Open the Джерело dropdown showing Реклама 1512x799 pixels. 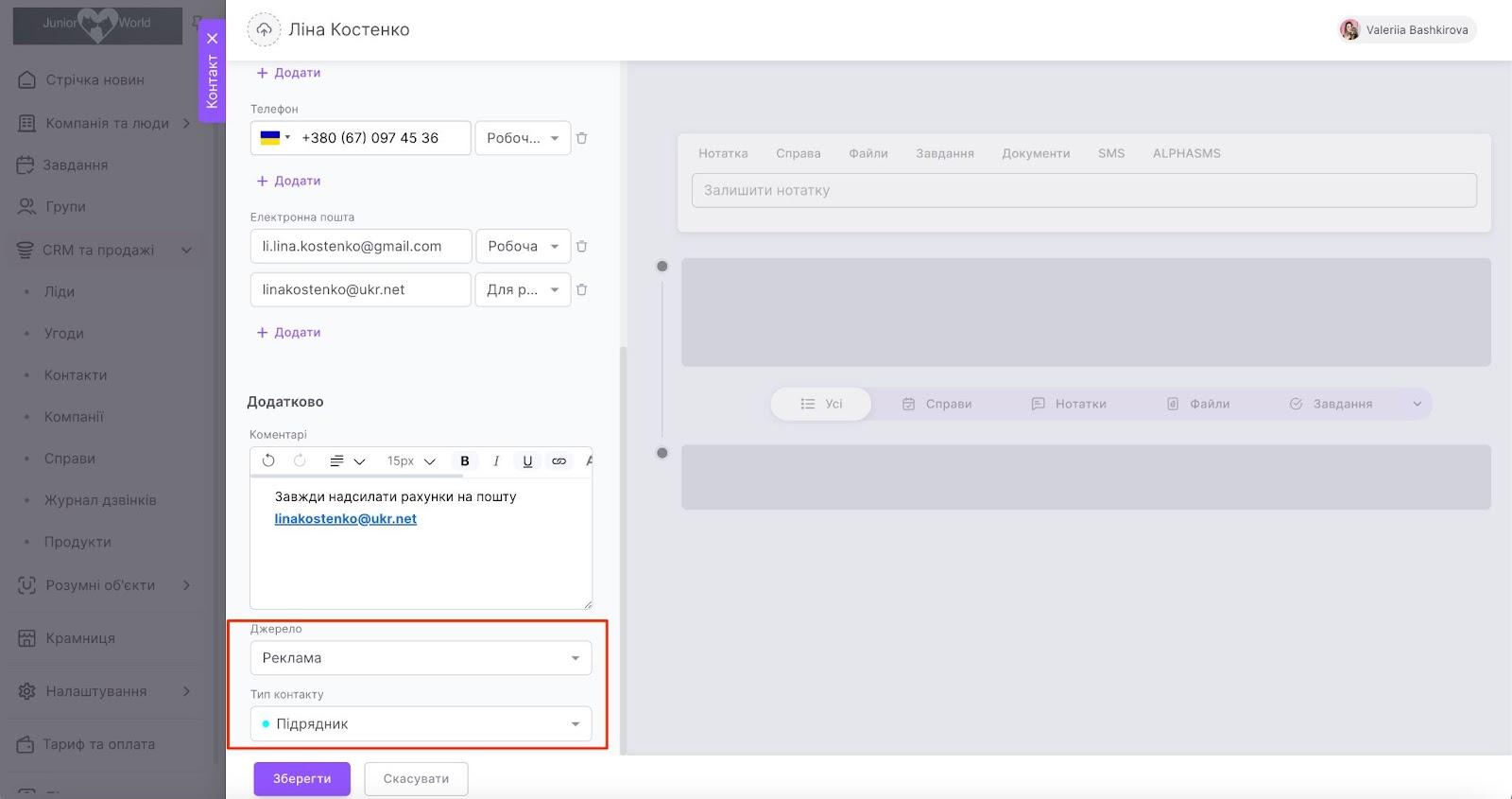(x=421, y=658)
